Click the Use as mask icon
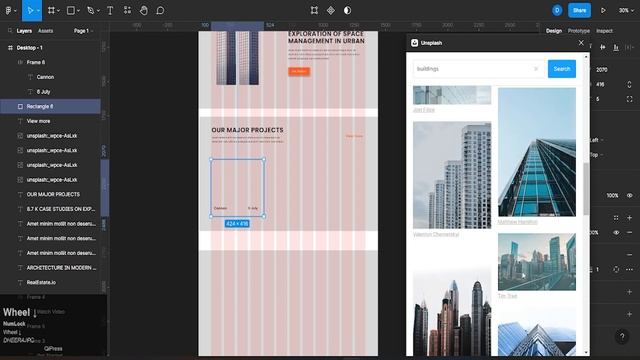 [x=347, y=11]
